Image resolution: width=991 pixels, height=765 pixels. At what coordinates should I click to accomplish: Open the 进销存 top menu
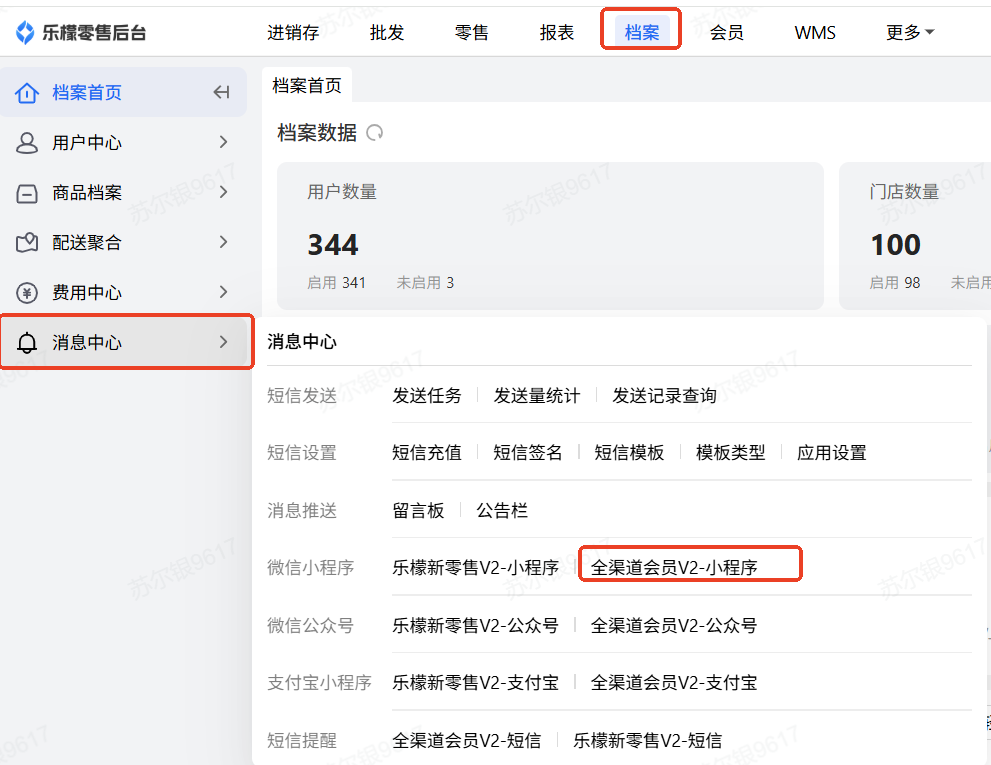293,32
